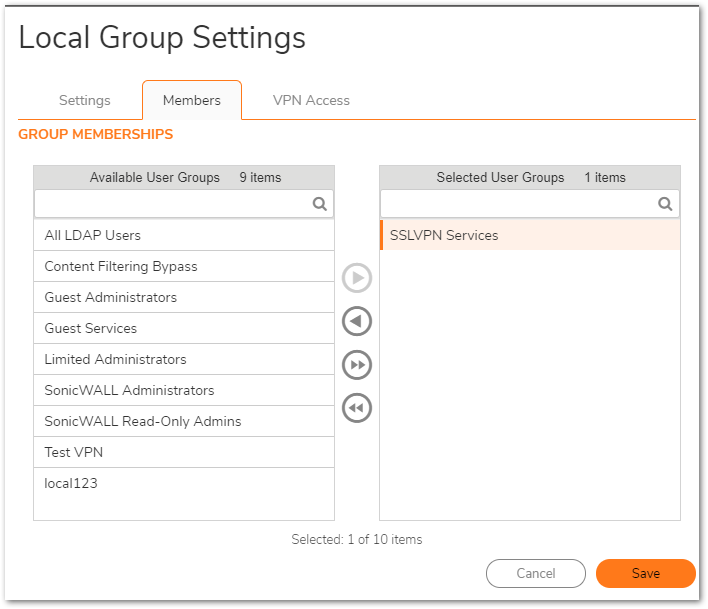Select SonicWALL Read-Only Admins group

[x=184, y=421]
